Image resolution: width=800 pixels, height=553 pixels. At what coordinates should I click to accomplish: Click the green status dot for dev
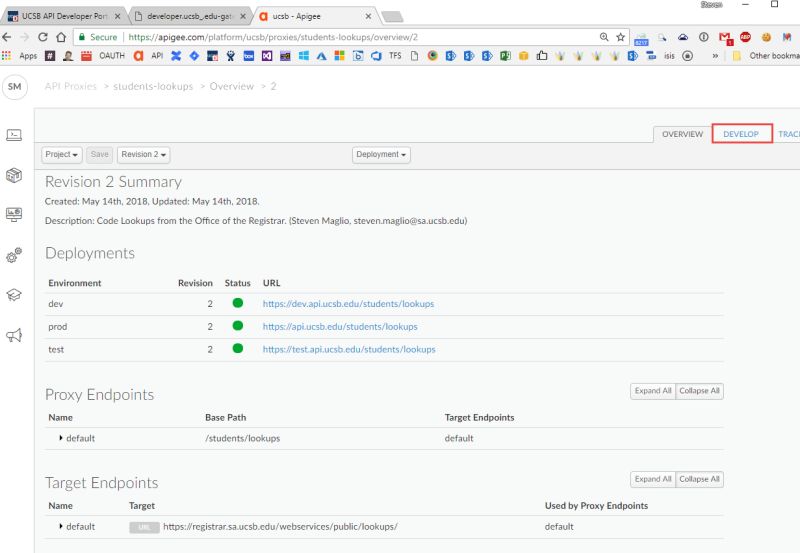coord(238,303)
